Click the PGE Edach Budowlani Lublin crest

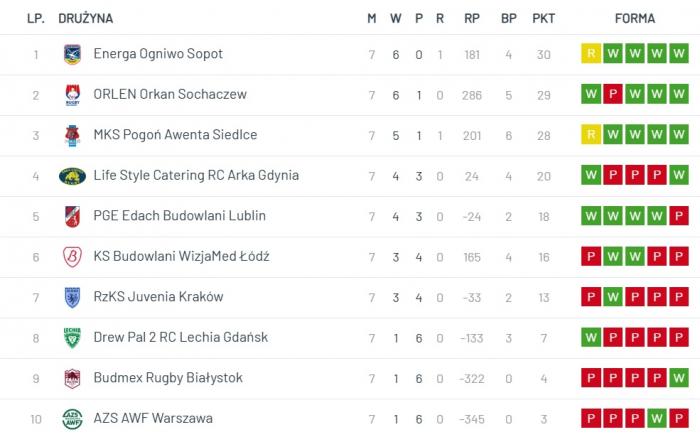coord(72,216)
